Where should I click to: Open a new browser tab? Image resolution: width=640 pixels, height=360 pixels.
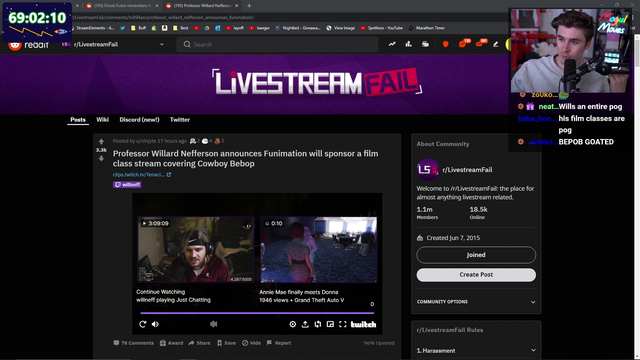(249, 6)
